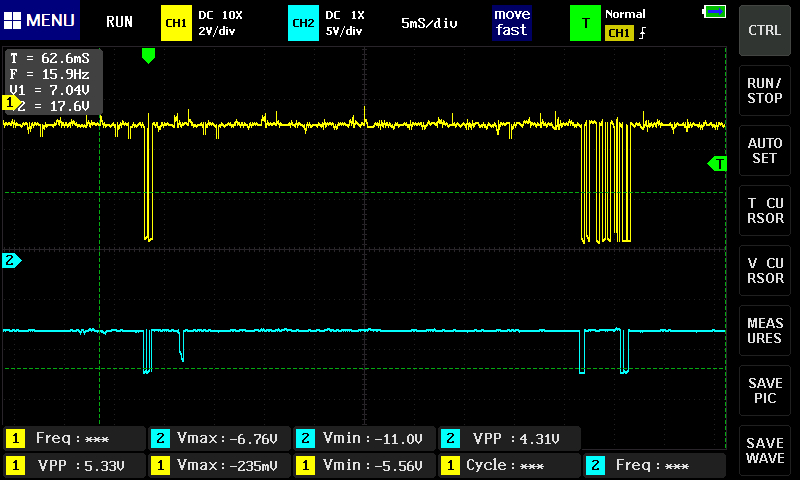The width and height of the screenshot is (800, 480).
Task: Click the battery status icon
Action: pyautogui.click(x=714, y=11)
